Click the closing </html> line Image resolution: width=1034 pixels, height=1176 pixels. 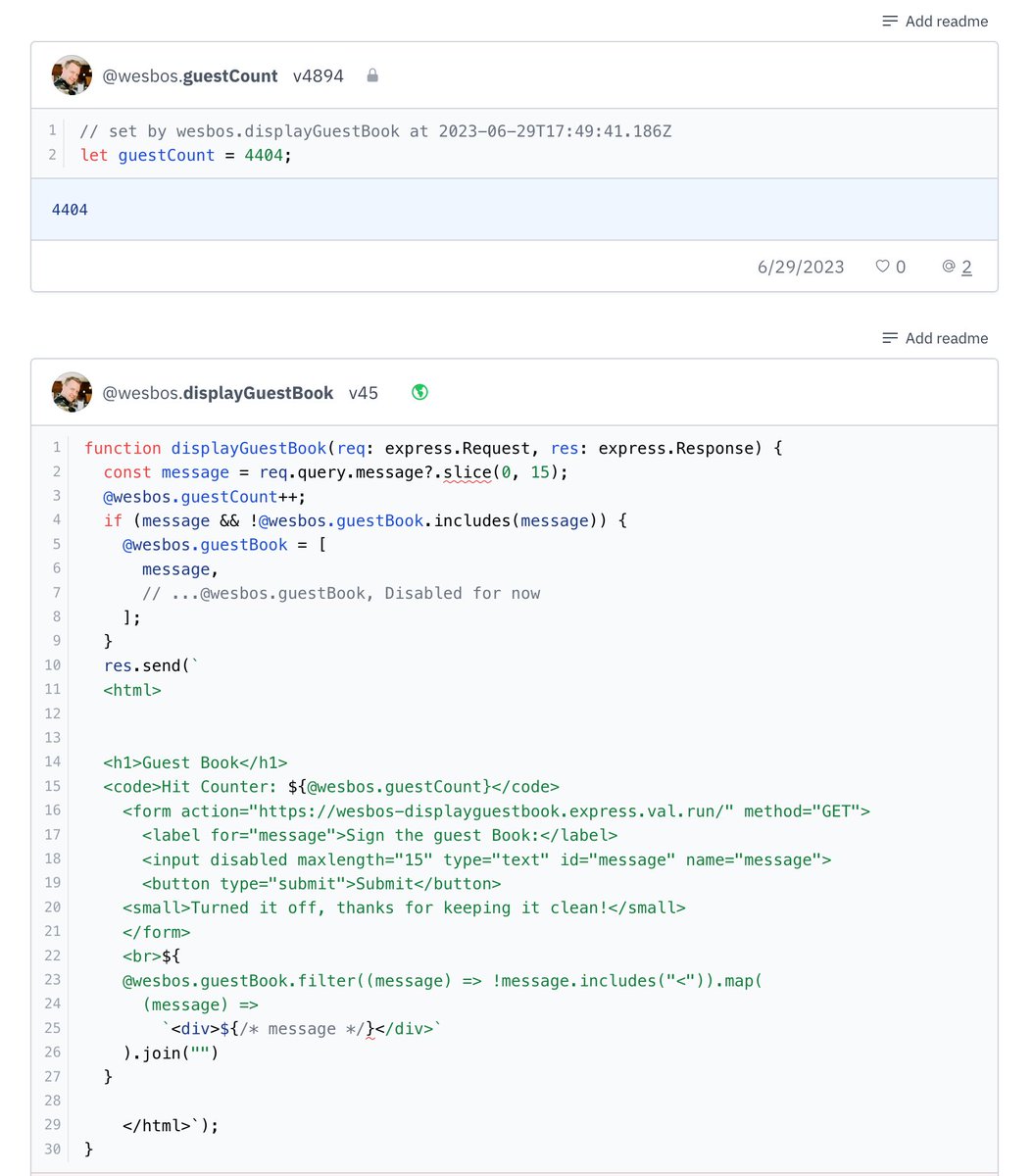[171, 1125]
